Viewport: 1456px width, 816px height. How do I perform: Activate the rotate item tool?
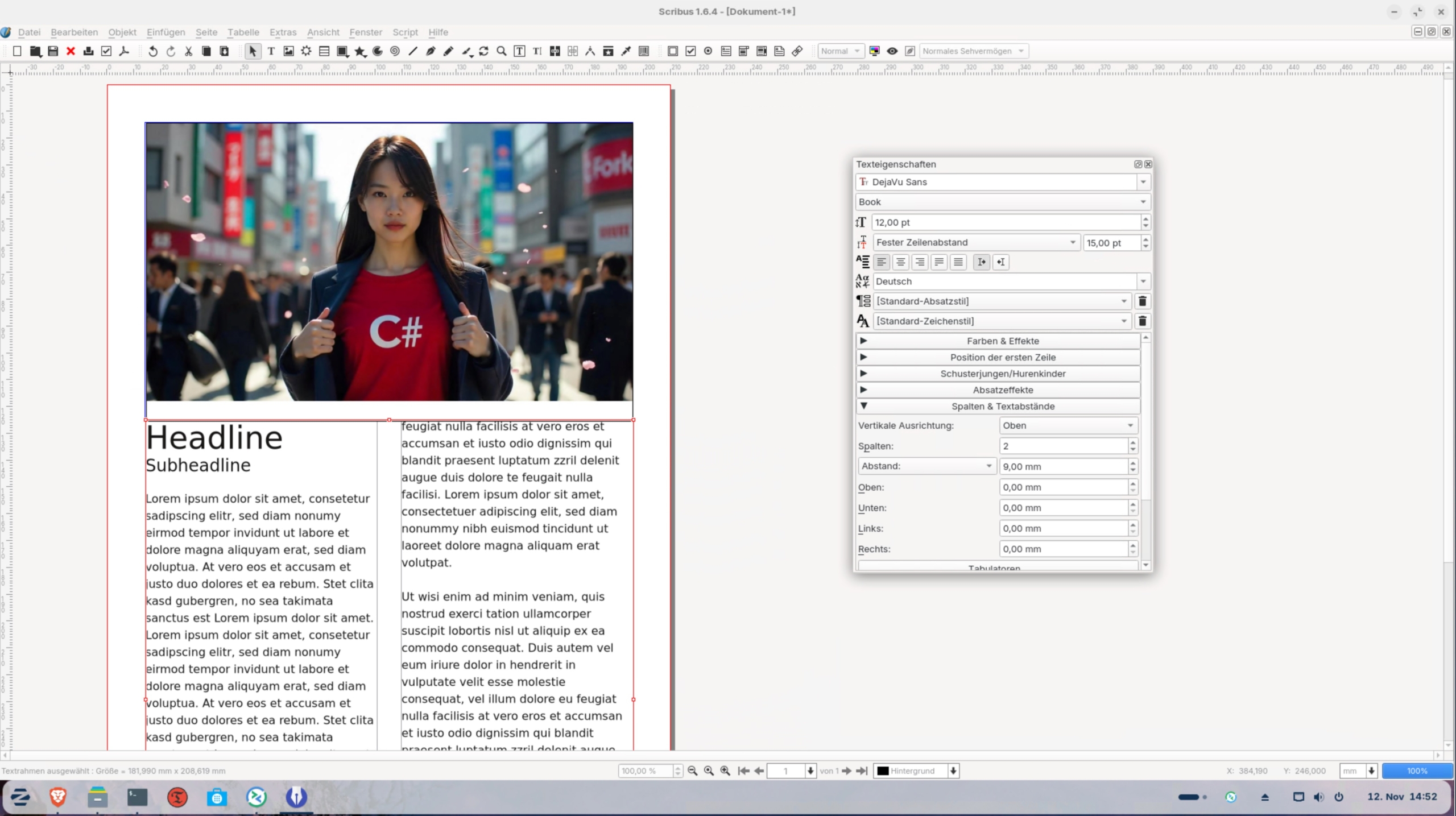(484, 51)
